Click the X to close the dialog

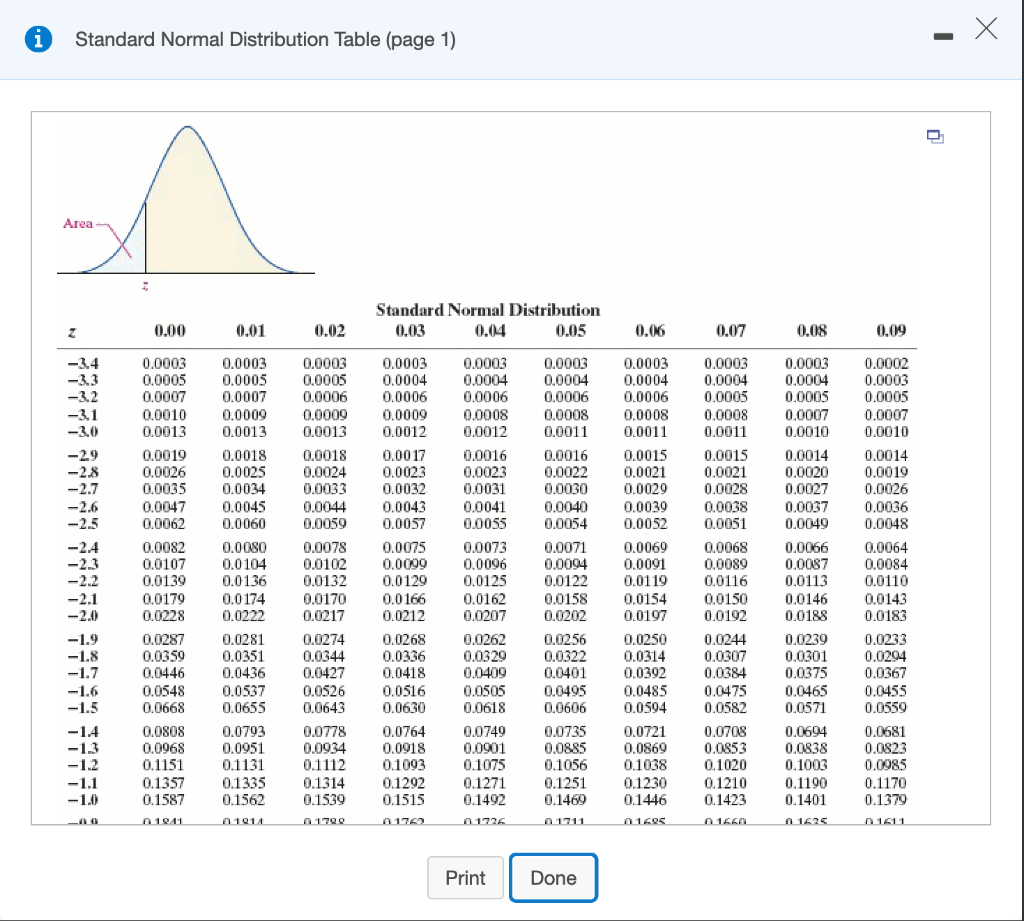click(986, 29)
